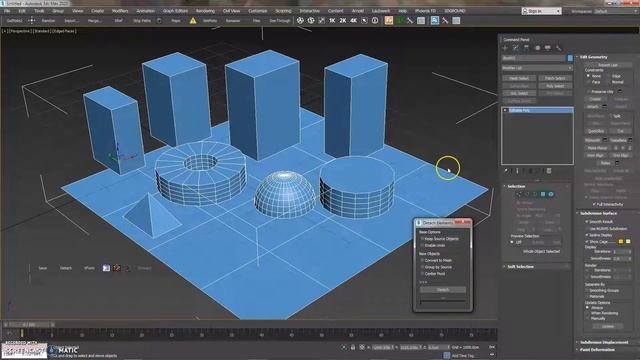This screenshot has height=360, width=640.
Task: Click the pale Show Cage color swatch
Action: coord(628,242)
